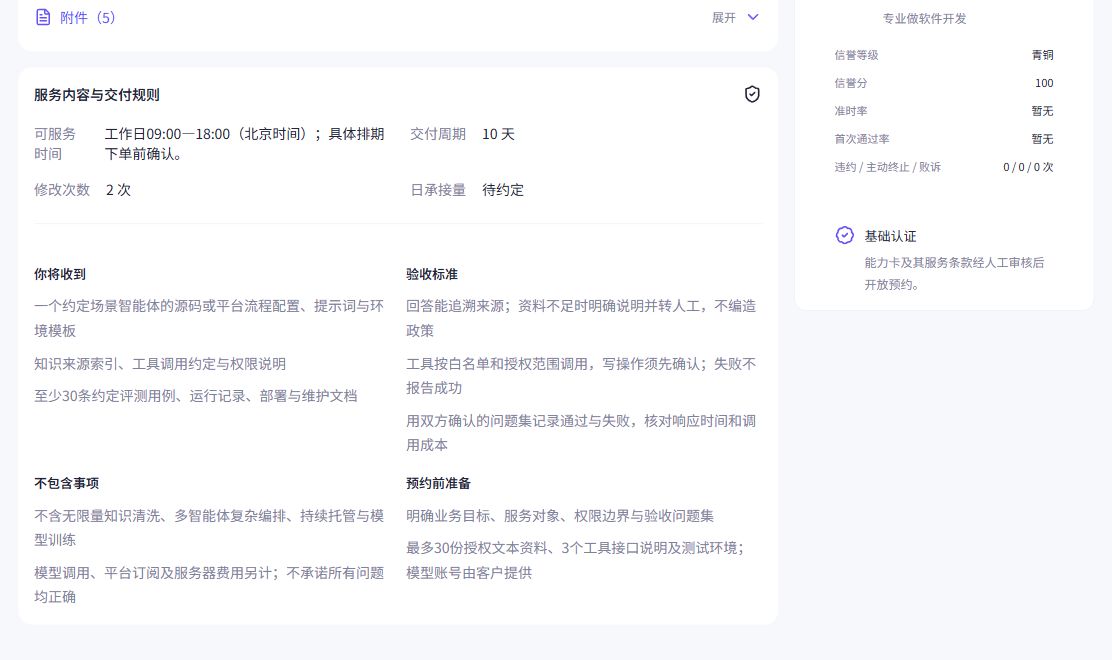Click the 青铜 reputation level value

(1042, 55)
